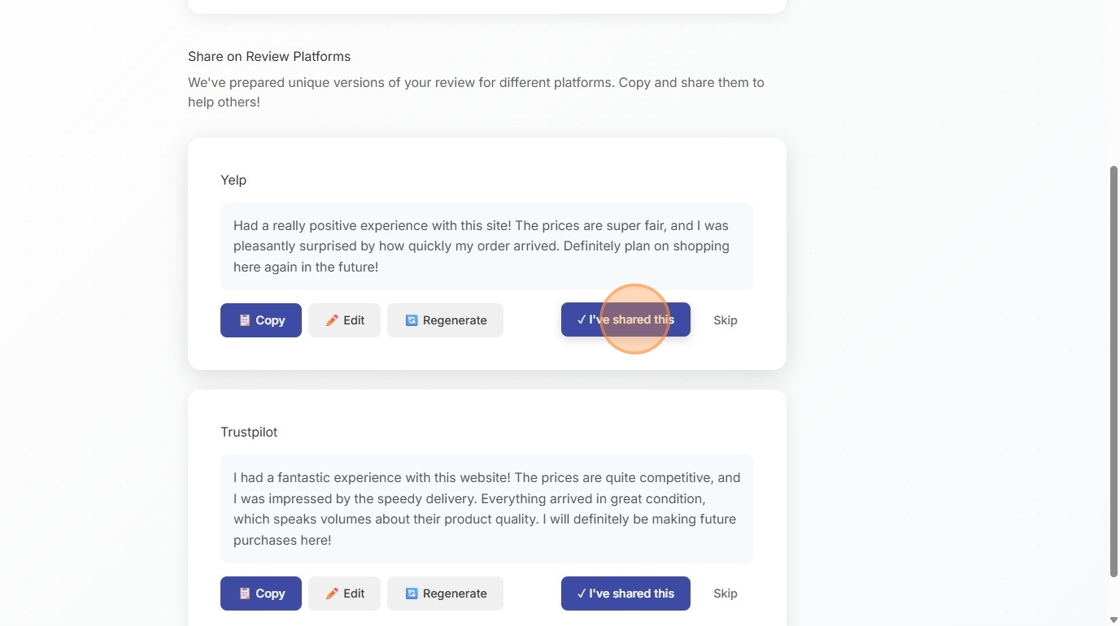Mark the Yelp review as shared
This screenshot has height=626, width=1120.
click(626, 320)
